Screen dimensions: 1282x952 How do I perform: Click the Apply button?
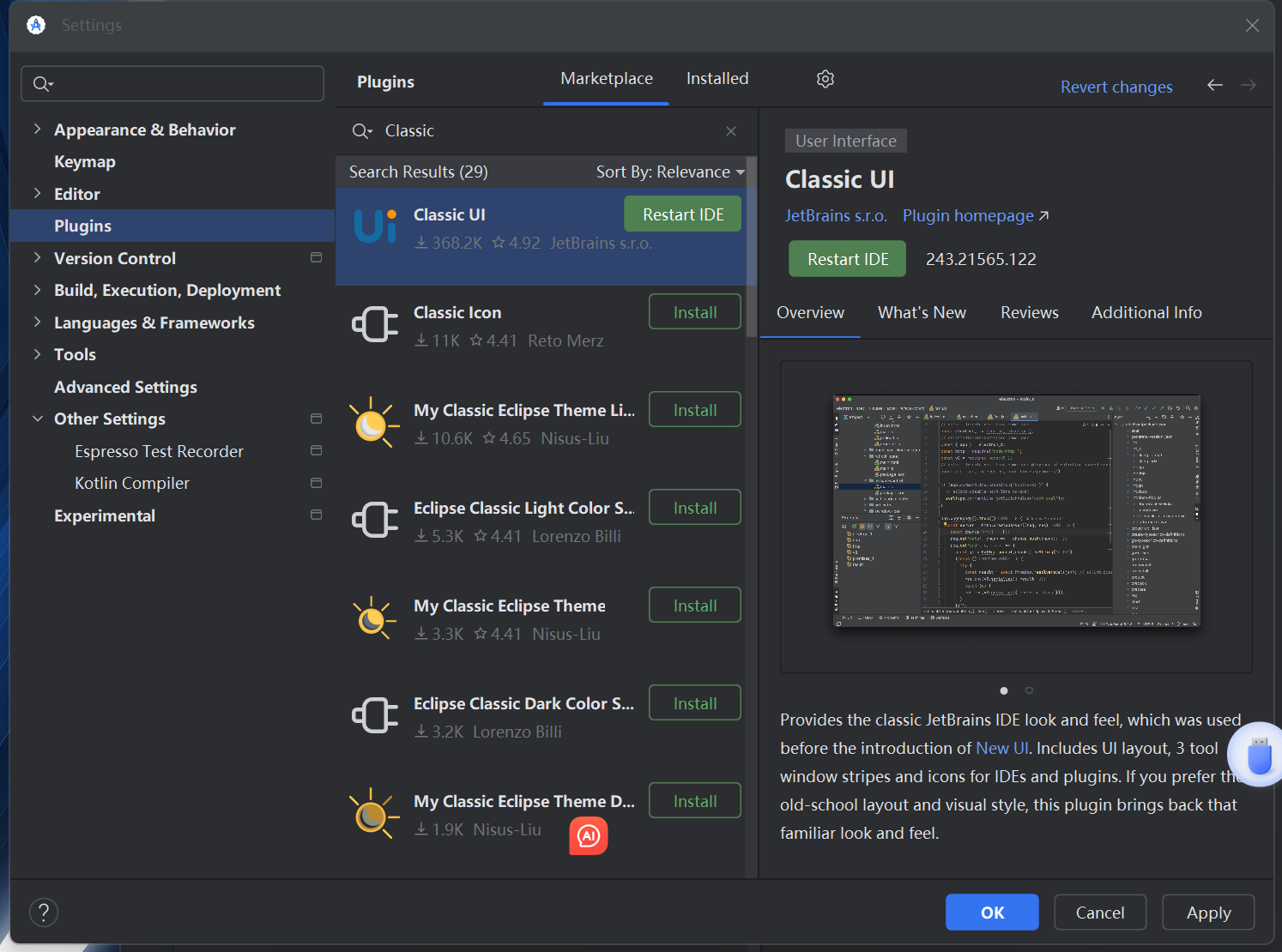pos(1208,913)
